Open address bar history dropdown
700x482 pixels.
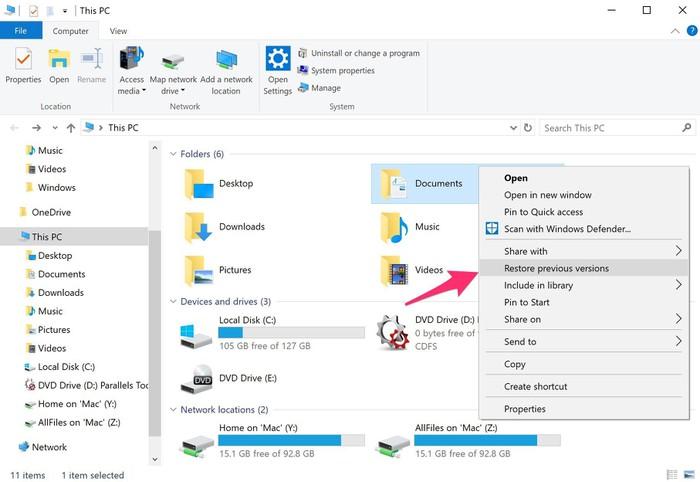[513, 128]
